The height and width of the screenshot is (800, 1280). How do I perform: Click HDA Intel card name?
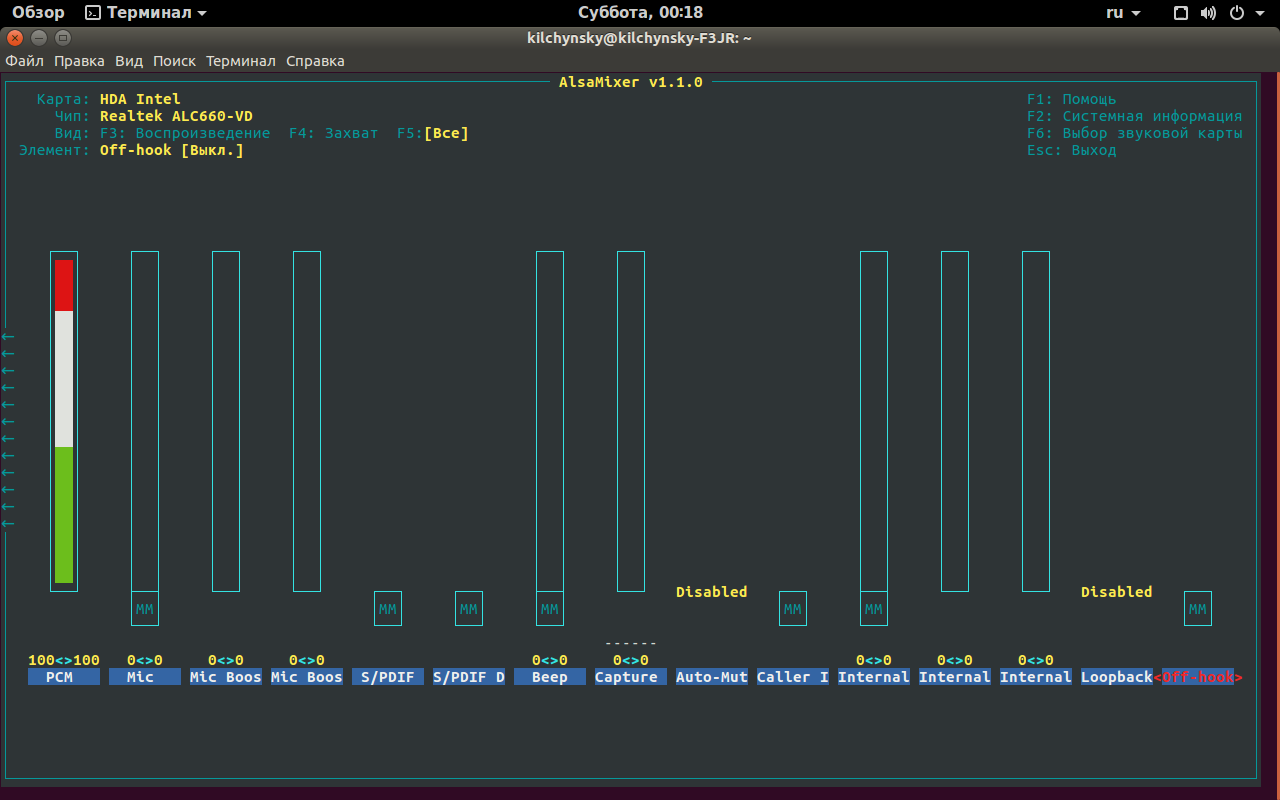[x=140, y=99]
